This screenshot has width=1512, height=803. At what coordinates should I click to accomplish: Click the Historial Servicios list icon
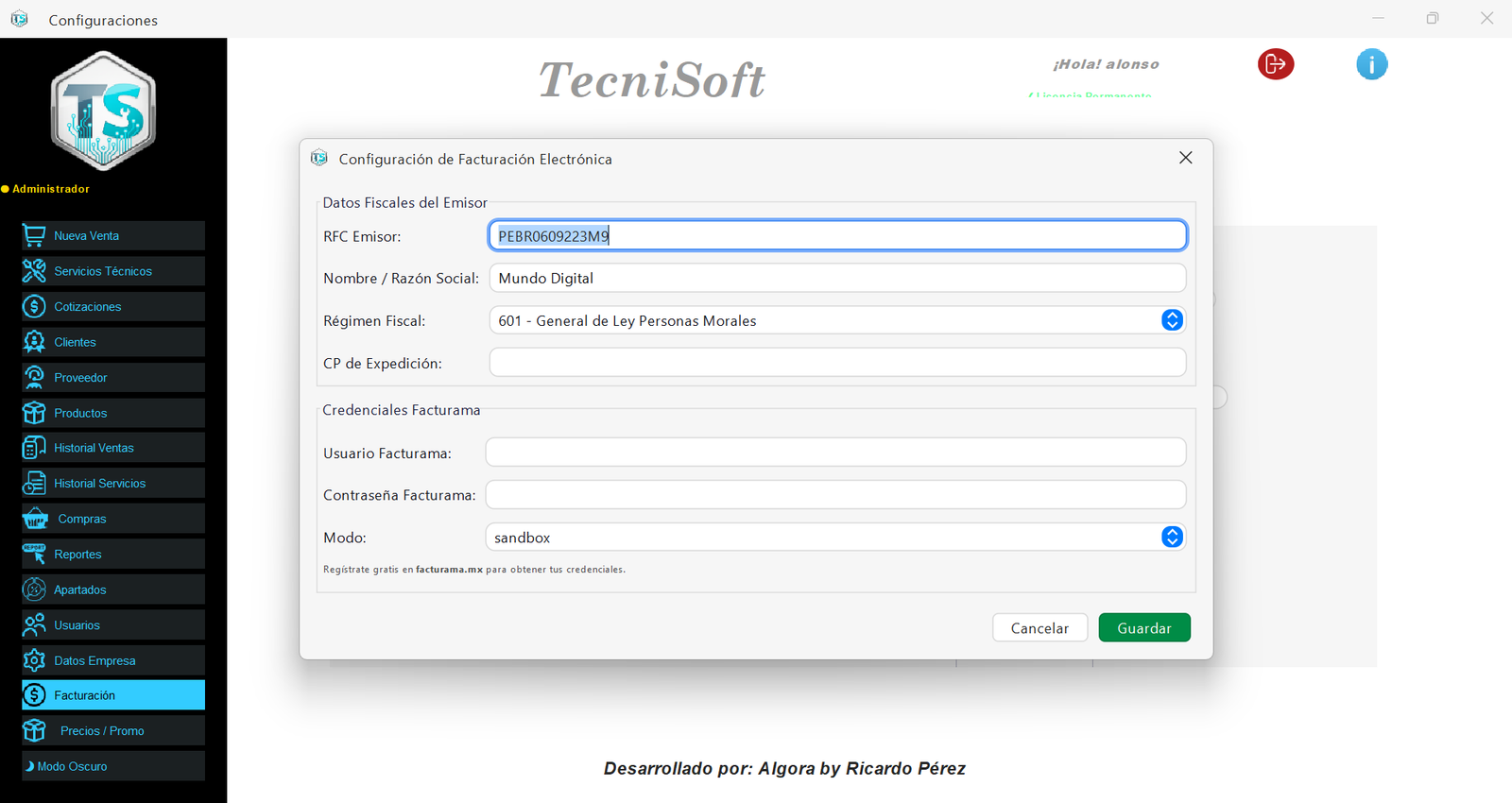[x=34, y=483]
